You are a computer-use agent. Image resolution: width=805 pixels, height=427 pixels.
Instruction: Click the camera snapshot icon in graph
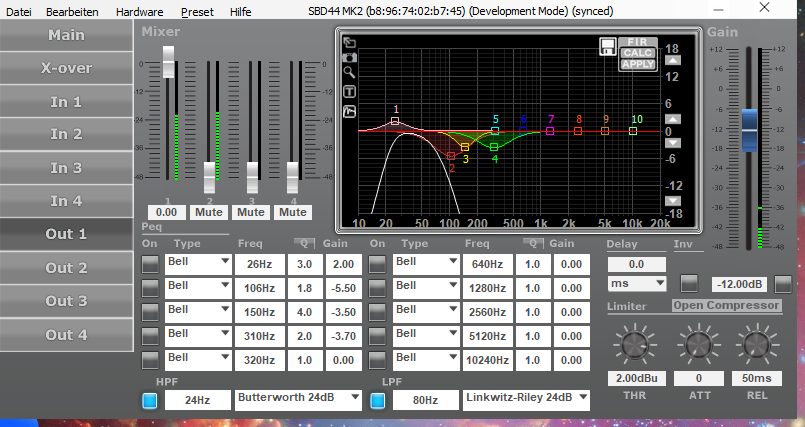[x=350, y=58]
